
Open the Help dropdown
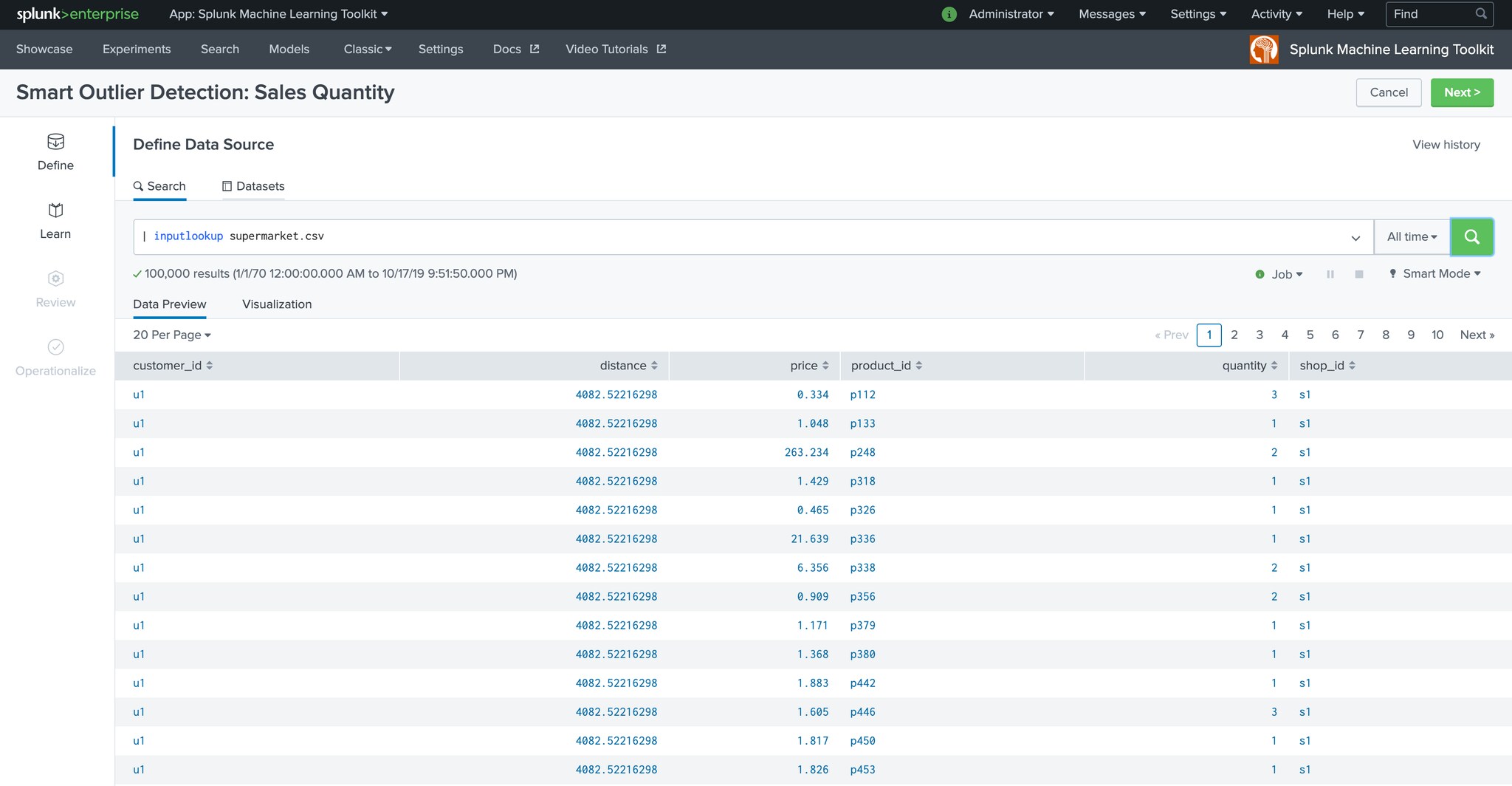pos(1345,14)
